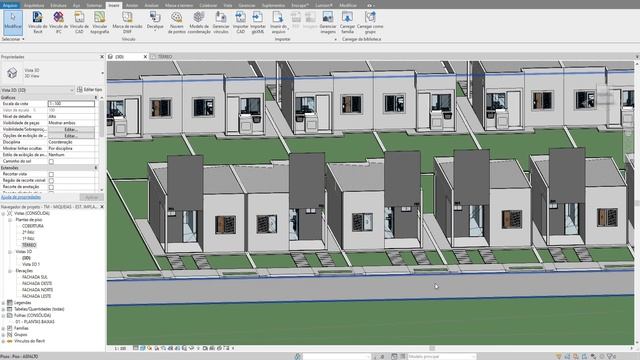640x360 pixels.
Task: Switch to the Estrutura ribbon tab
Action: coord(58,5)
